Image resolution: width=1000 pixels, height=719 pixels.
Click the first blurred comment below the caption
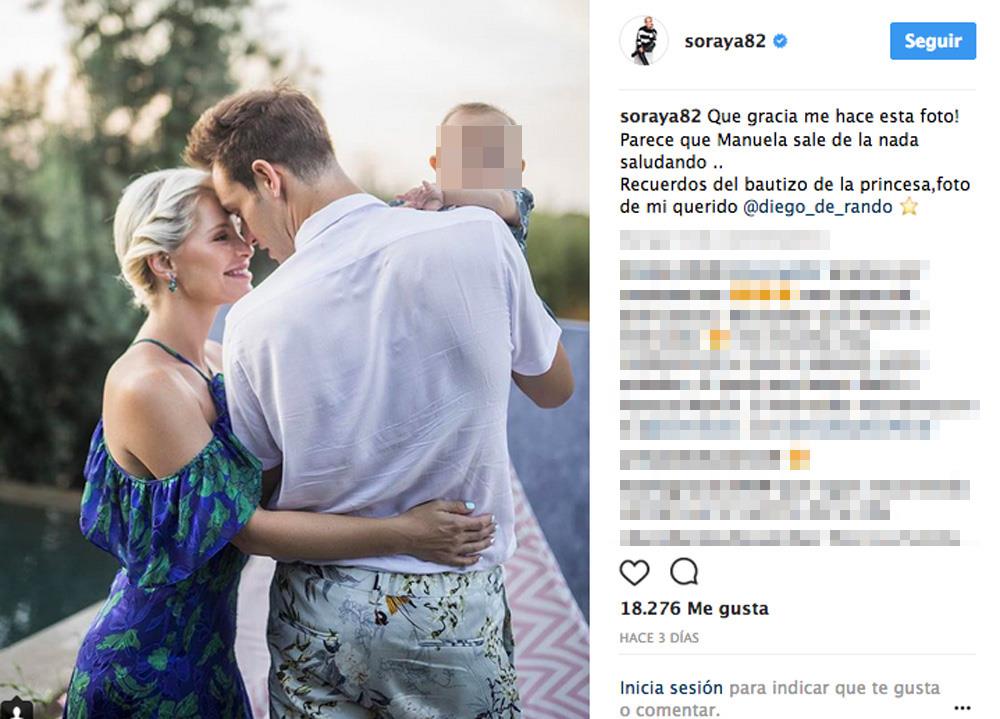pyautogui.click(x=724, y=240)
